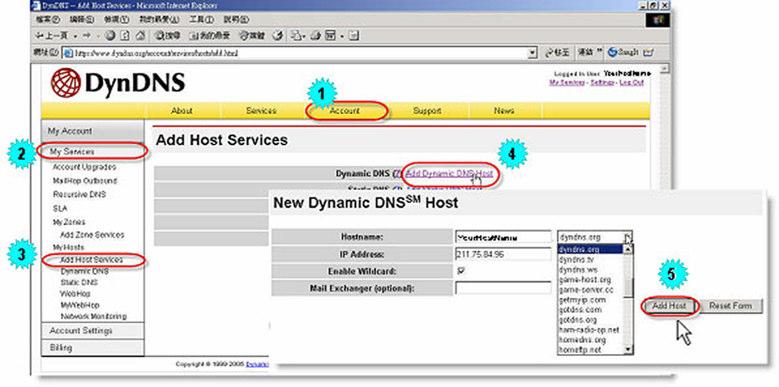Open MailHop Outbound in sidebar
The height and width of the screenshot is (387, 779).
coord(84,181)
